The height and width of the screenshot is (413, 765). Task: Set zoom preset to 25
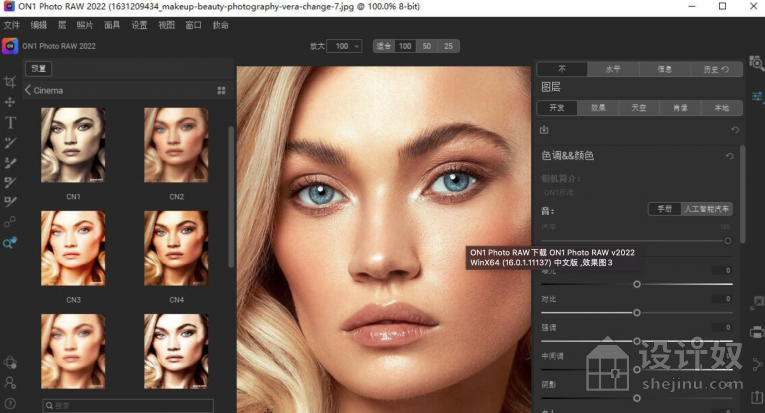(x=448, y=46)
